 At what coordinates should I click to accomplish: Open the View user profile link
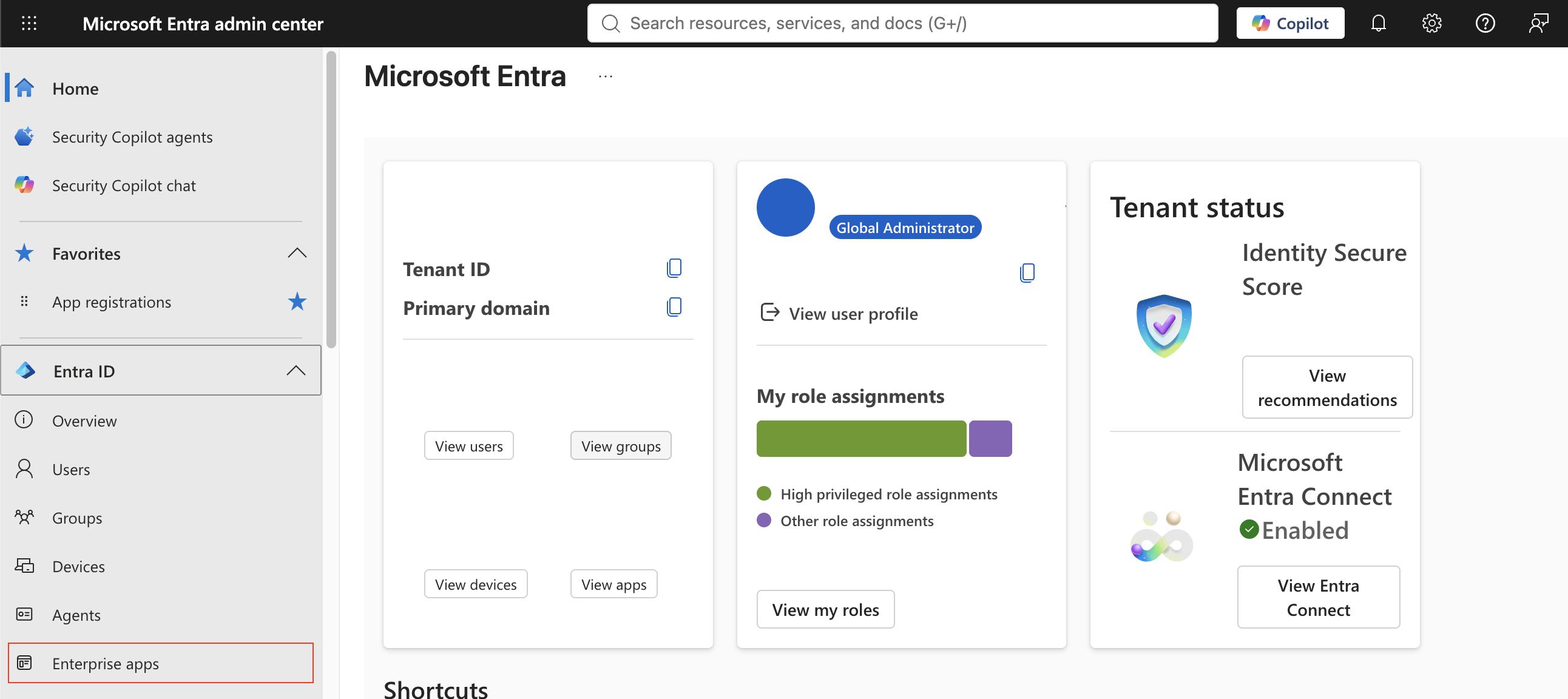pyautogui.click(x=853, y=314)
